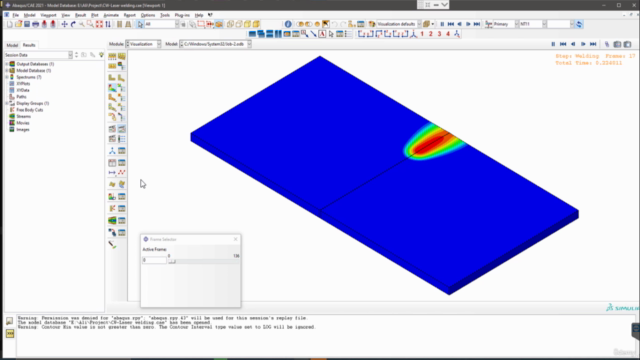Toggle selection arrow tool in toolbar
Screen dimensions: 640x360
point(140,24)
